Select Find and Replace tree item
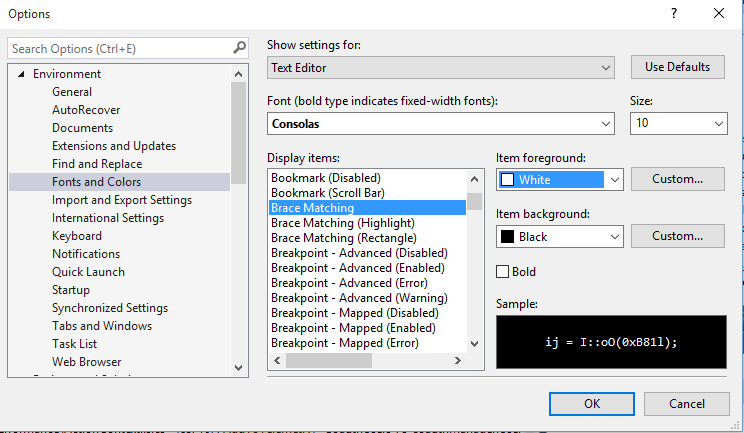744x433 pixels. tap(97, 164)
